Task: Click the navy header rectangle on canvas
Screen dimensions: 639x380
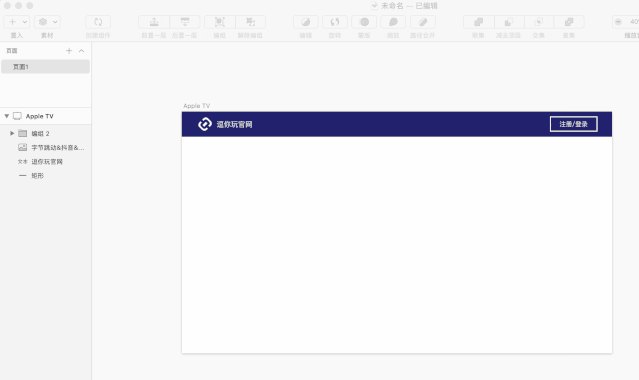Action: 397,124
